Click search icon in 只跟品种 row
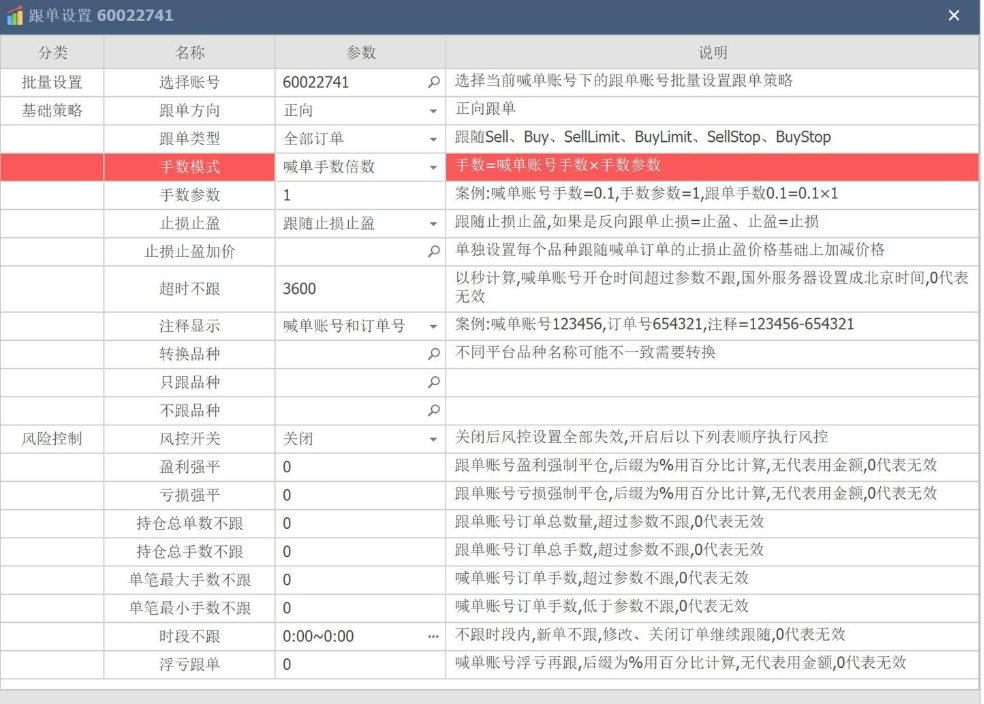Image resolution: width=984 pixels, height=704 pixels. click(x=433, y=382)
